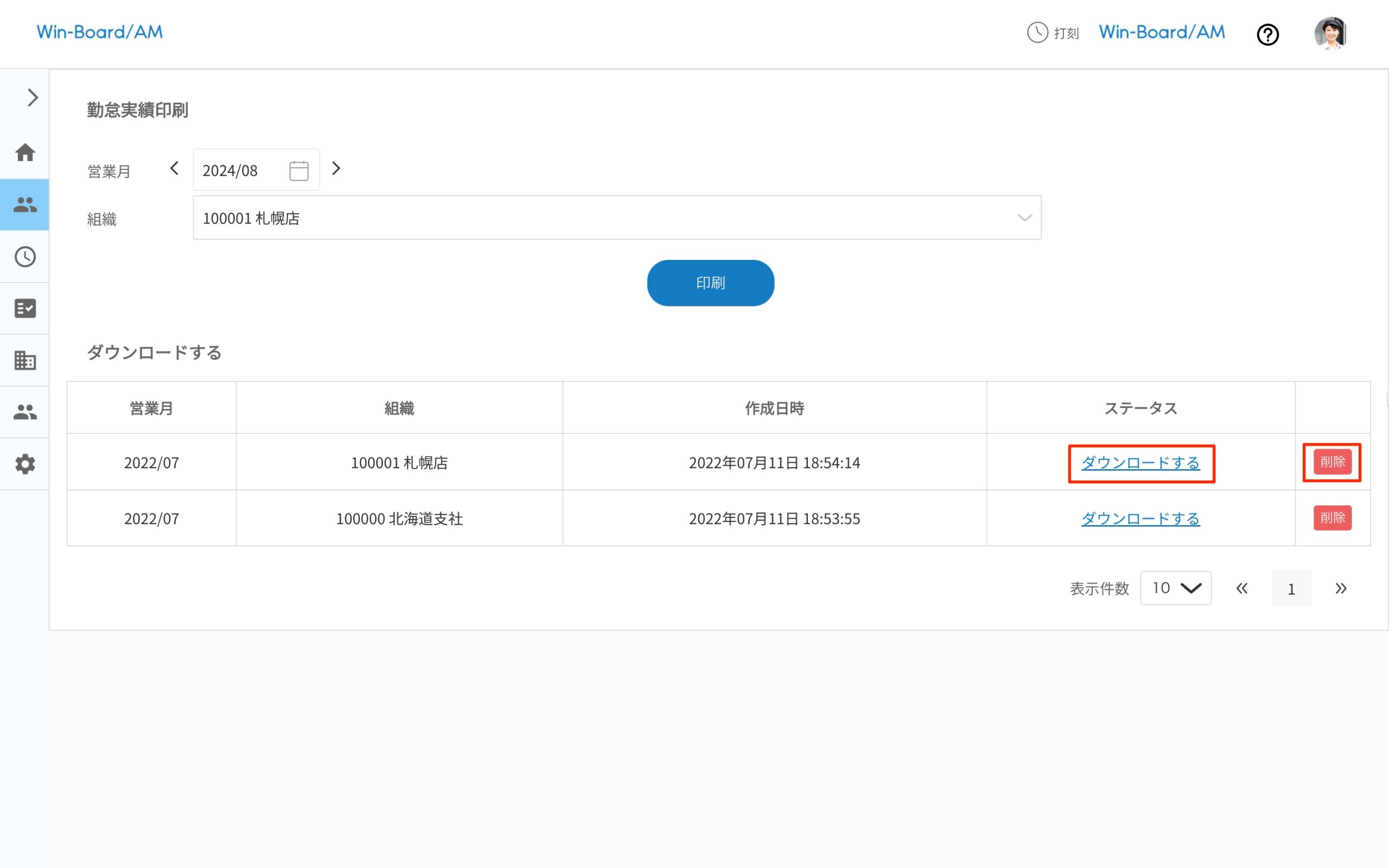Delete the 北海道支社 row

coord(1331,518)
